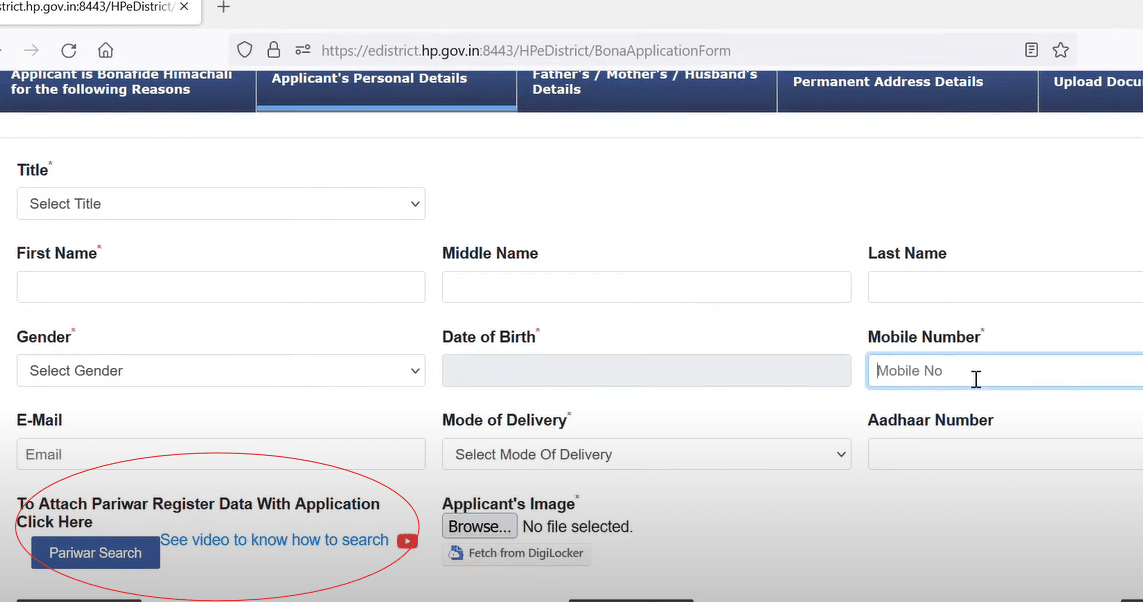Open the see video to know how to search link

tap(274, 540)
